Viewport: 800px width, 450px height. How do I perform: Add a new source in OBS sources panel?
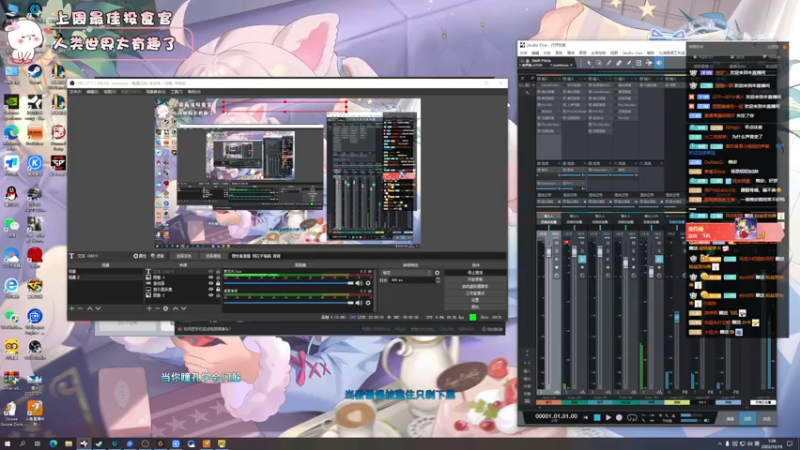pyautogui.click(x=149, y=308)
